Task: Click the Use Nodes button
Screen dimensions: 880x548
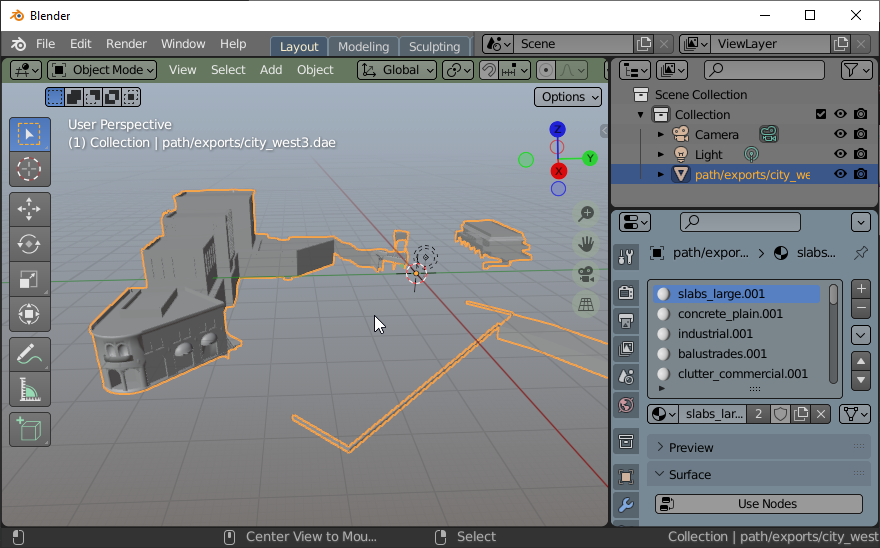Action: tap(759, 504)
